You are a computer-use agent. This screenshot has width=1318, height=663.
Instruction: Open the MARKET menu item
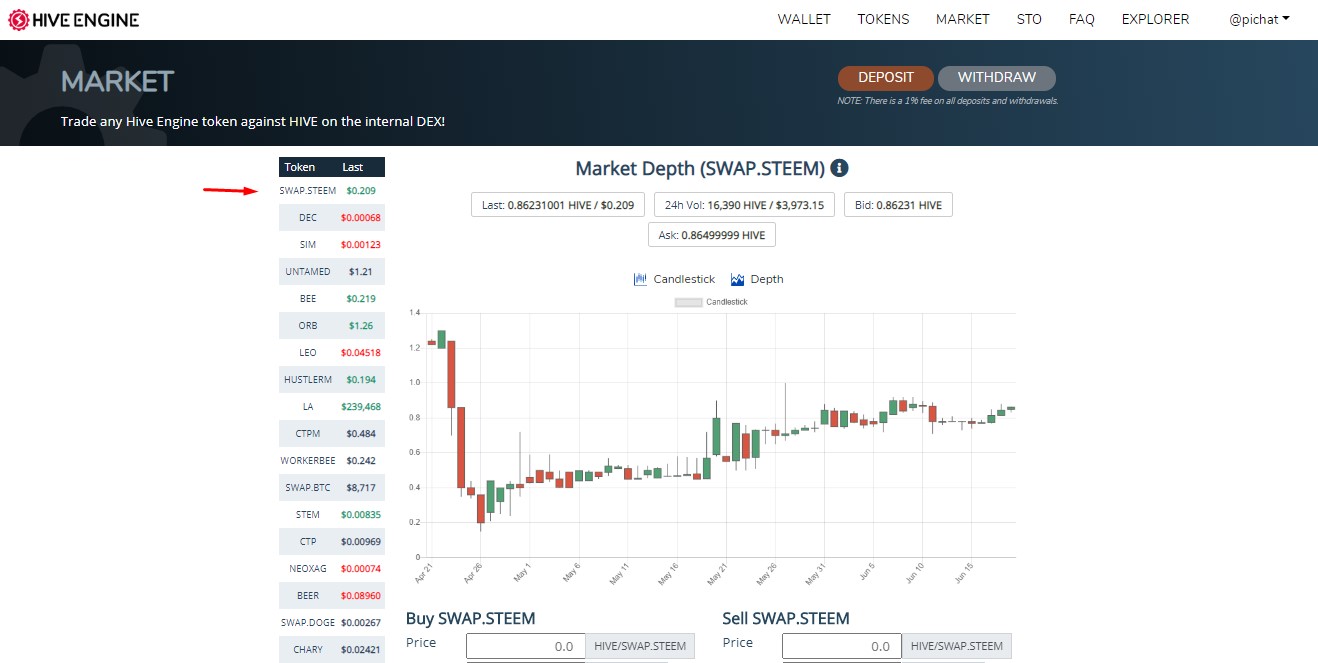[x=963, y=19]
